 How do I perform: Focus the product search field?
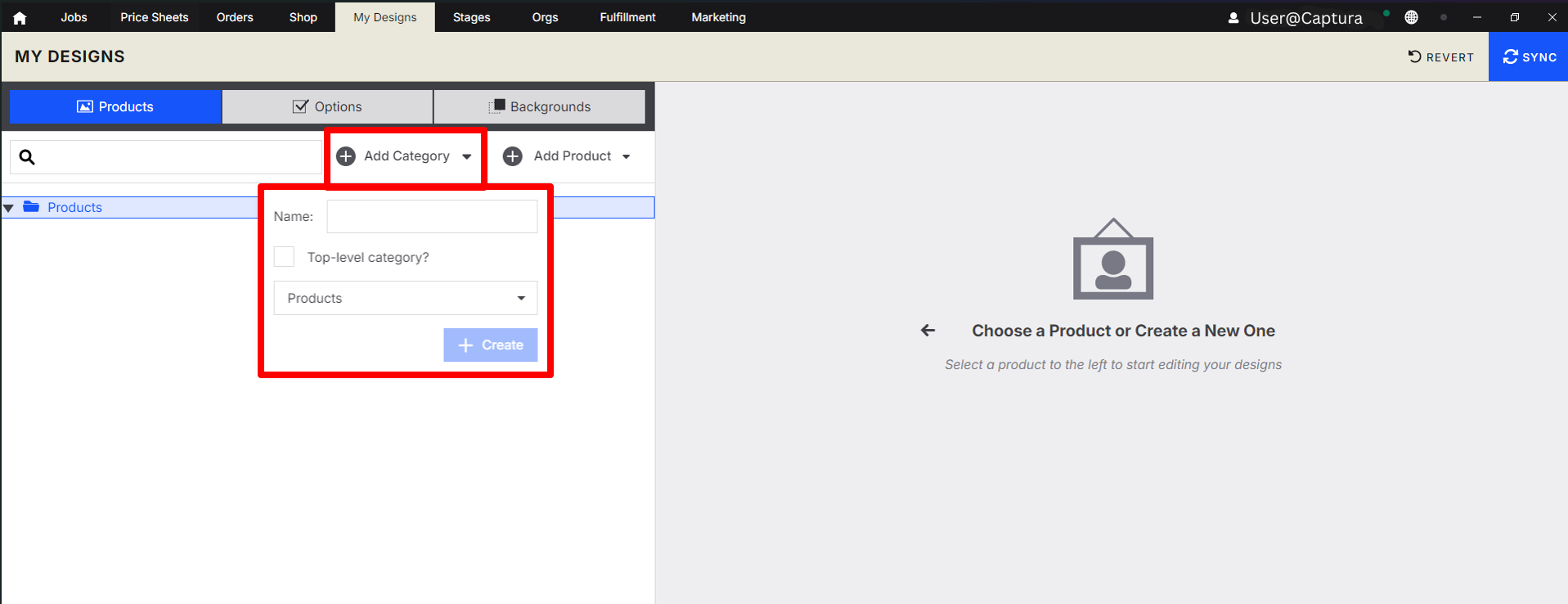166,157
